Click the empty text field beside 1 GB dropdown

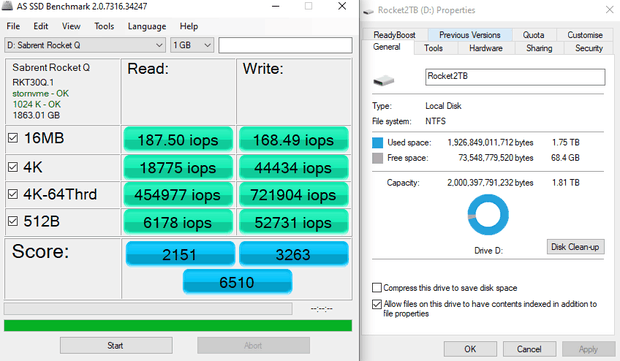point(285,45)
